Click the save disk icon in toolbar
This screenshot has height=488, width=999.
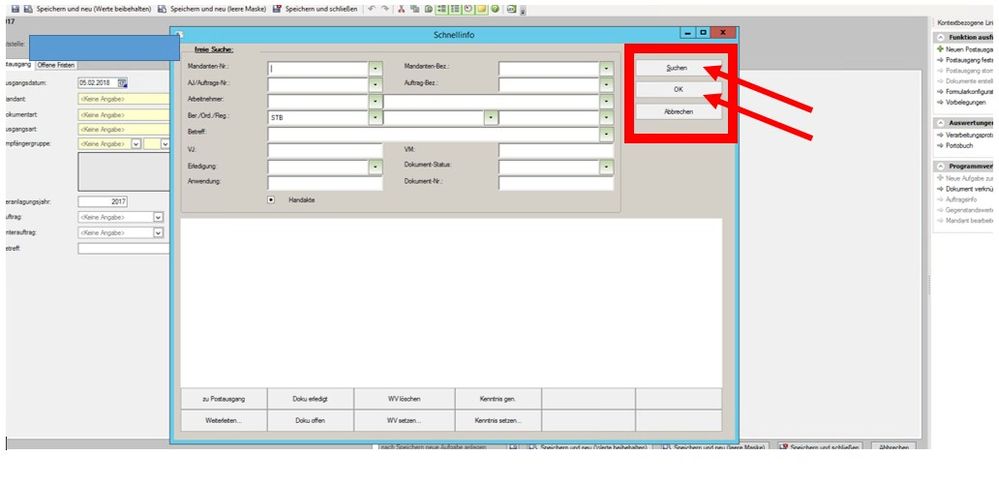(x=15, y=8)
